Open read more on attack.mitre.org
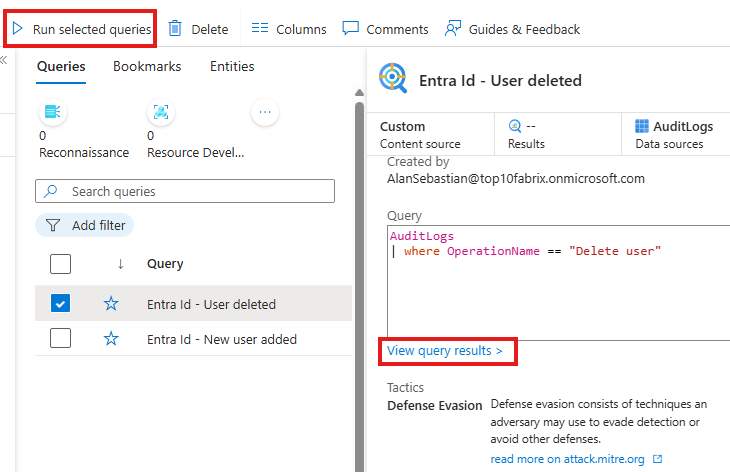 pyautogui.click(x=567, y=459)
